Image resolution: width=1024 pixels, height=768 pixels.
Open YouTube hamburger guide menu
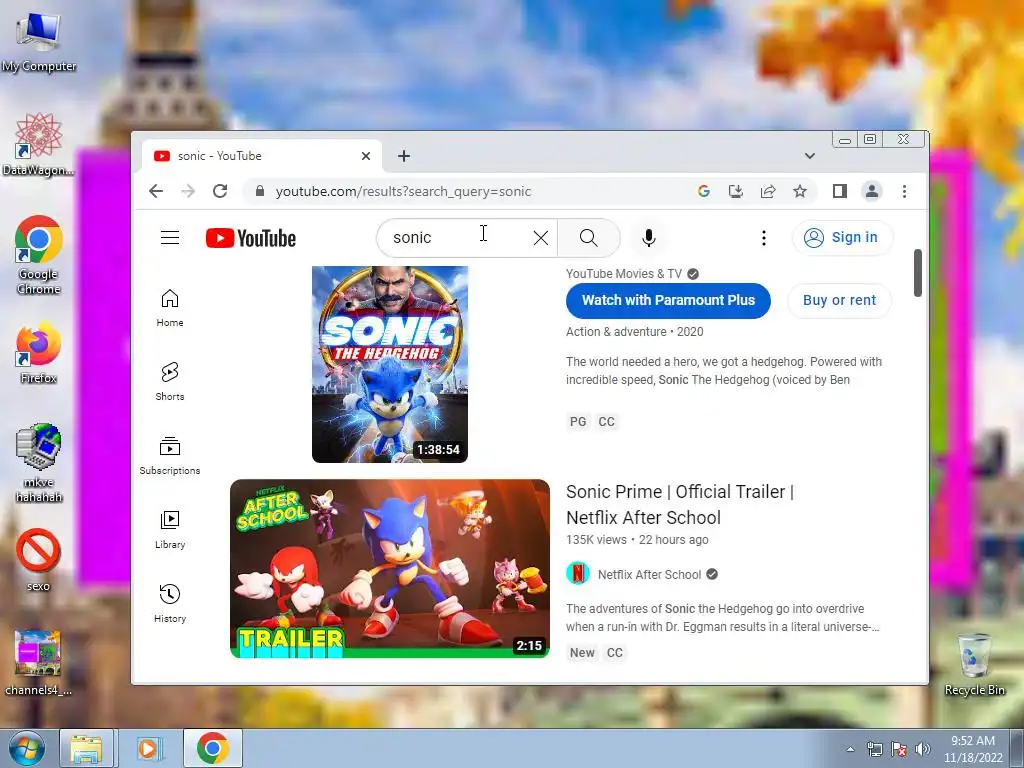170,238
